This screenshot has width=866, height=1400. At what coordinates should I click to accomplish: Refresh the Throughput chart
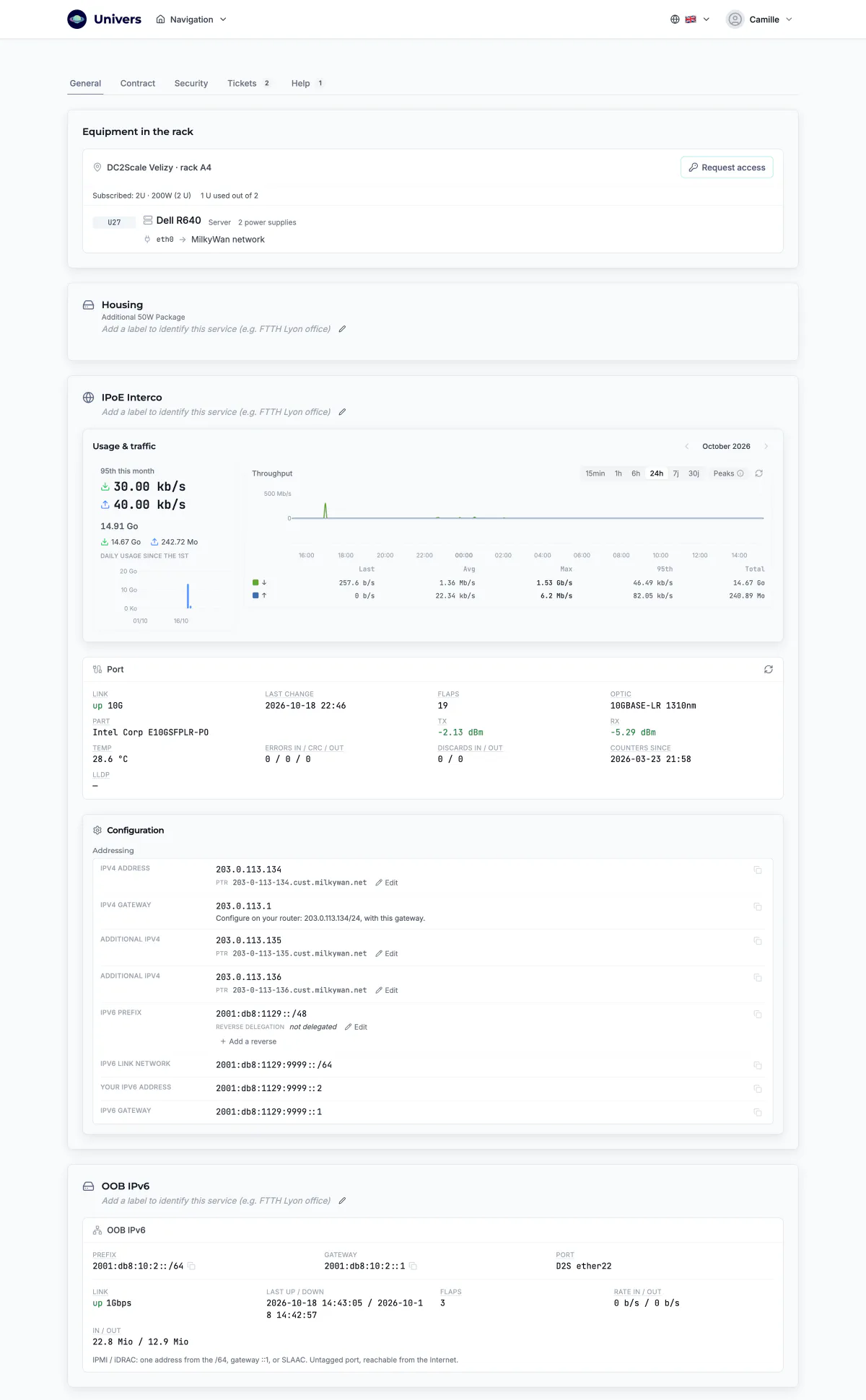coord(759,473)
